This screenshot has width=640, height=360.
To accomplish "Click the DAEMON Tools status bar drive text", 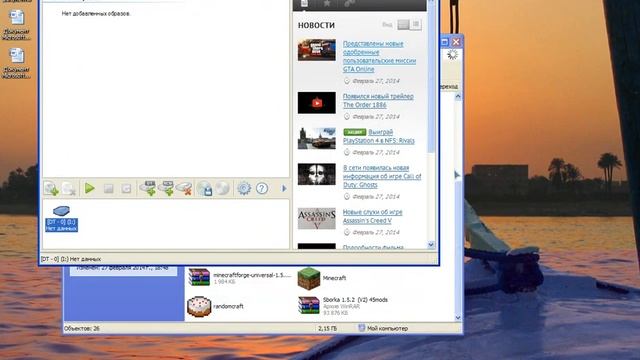I will click(71, 259).
